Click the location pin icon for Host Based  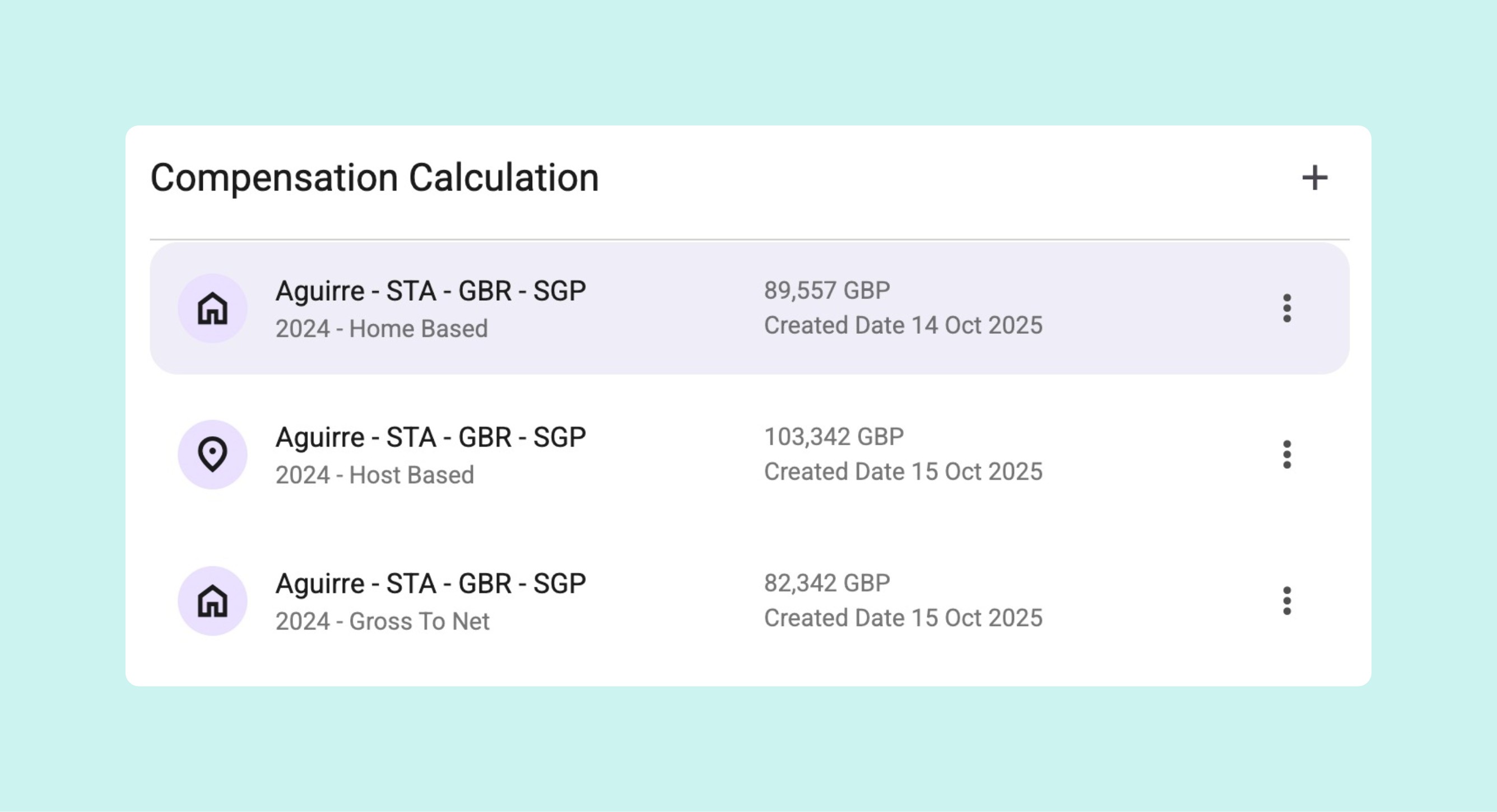[213, 454]
